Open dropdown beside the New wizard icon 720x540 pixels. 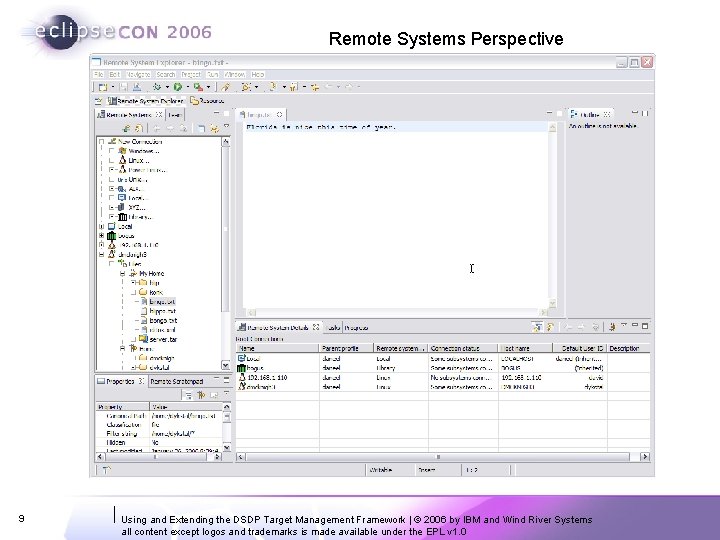[113, 87]
